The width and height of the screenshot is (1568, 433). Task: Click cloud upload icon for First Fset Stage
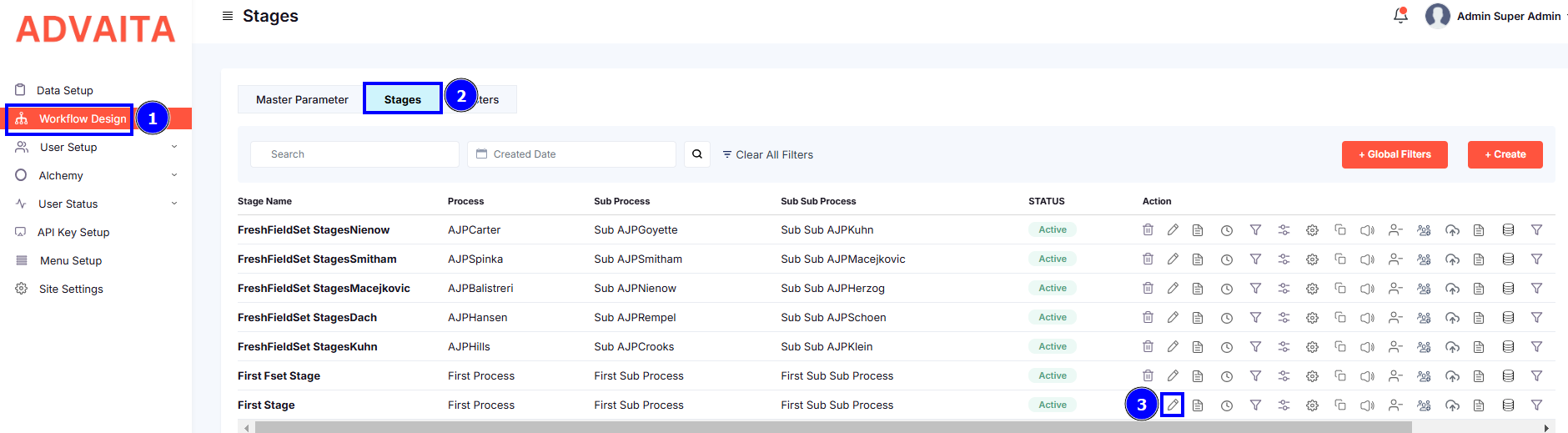tap(1452, 376)
